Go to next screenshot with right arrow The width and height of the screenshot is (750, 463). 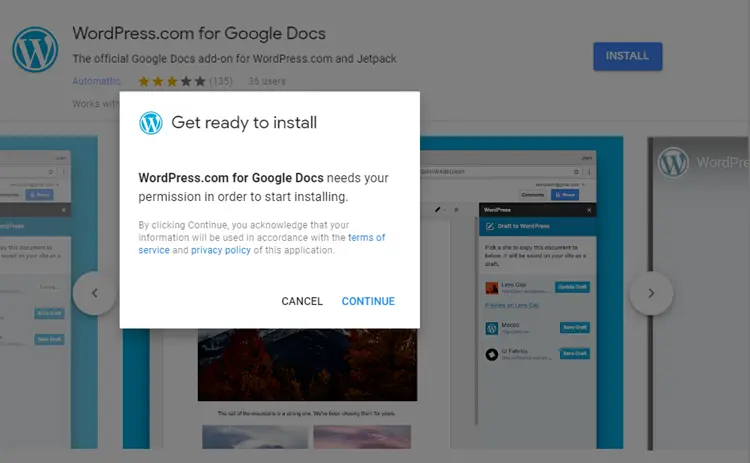[651, 293]
